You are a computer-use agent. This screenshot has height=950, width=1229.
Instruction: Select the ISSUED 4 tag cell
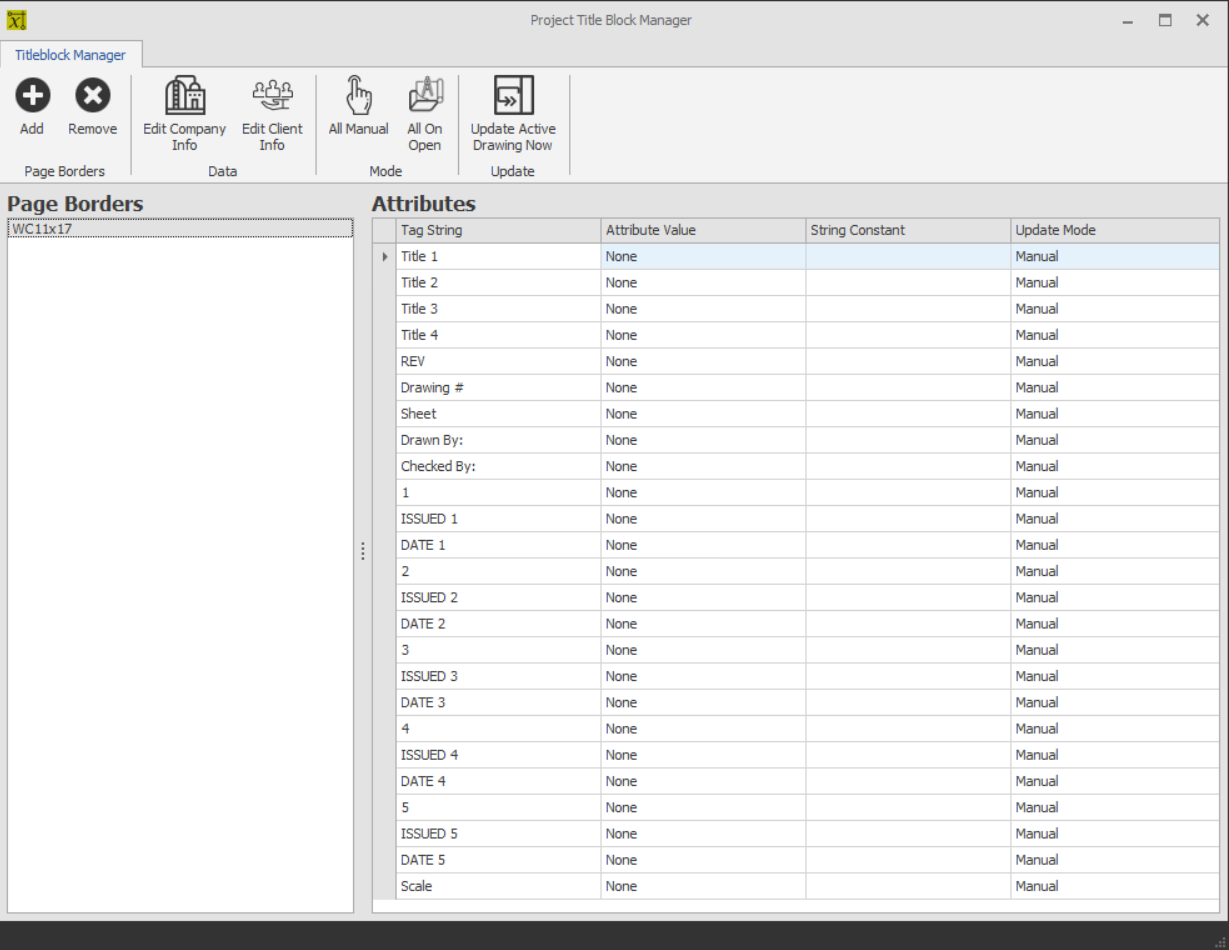point(498,755)
